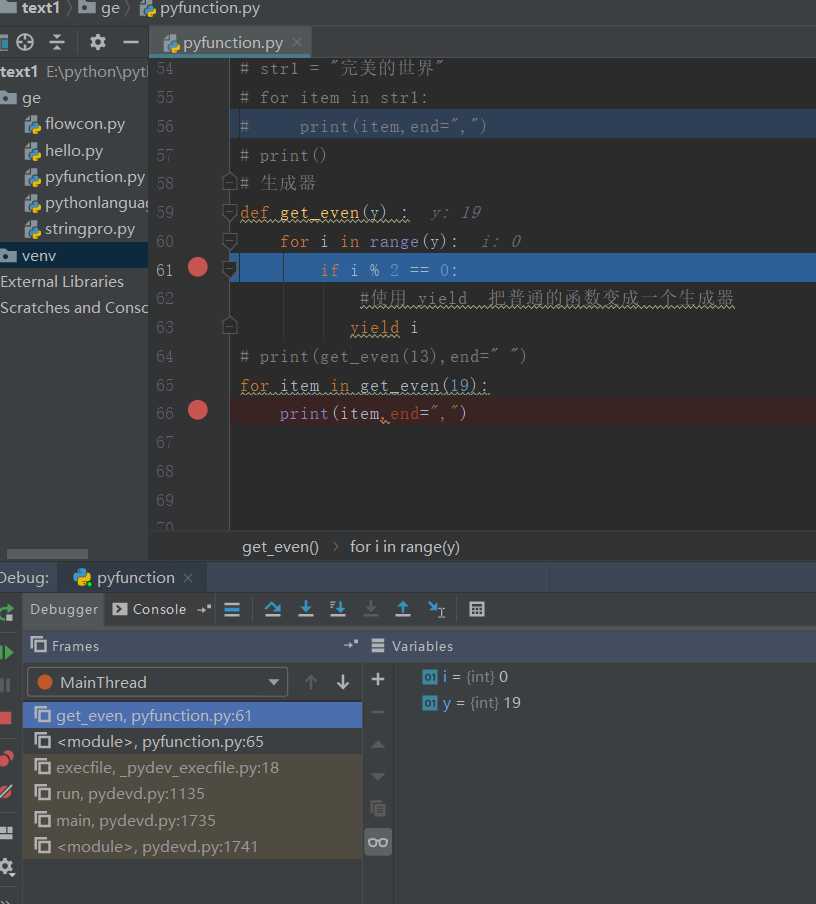This screenshot has height=904, width=816.
Task: Open Evaluate Expression calculator icon
Action: pos(477,609)
